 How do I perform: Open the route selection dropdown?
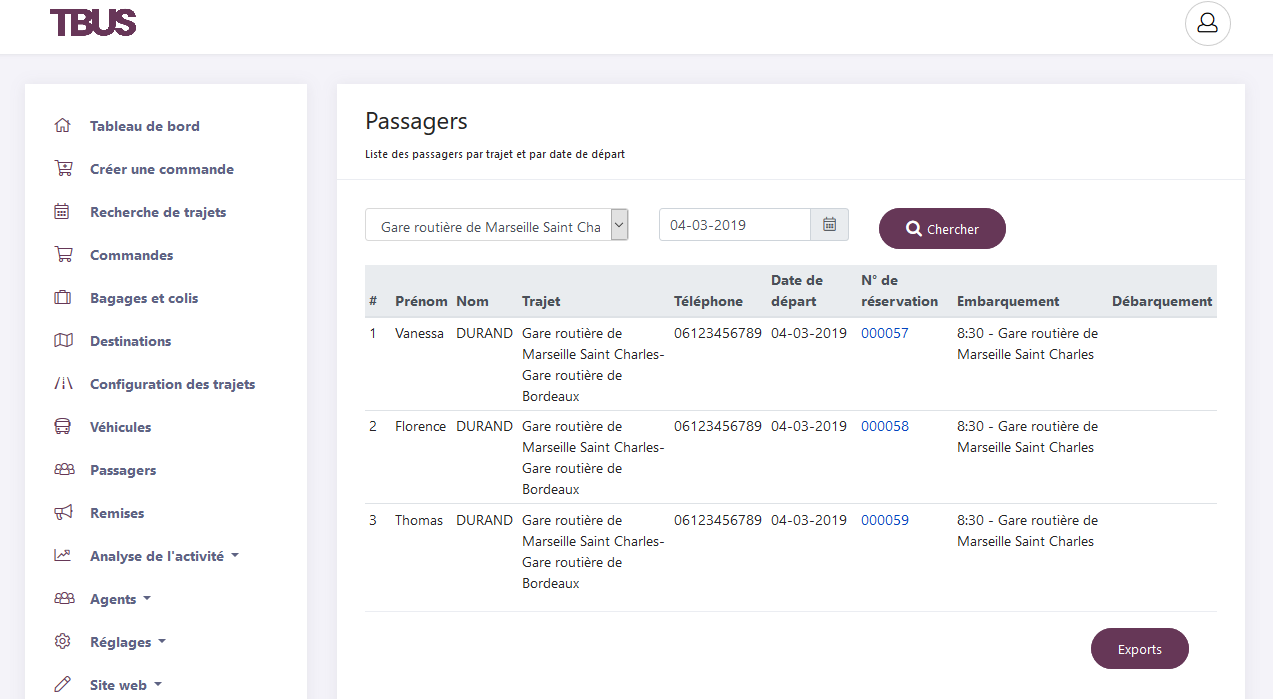tap(496, 226)
